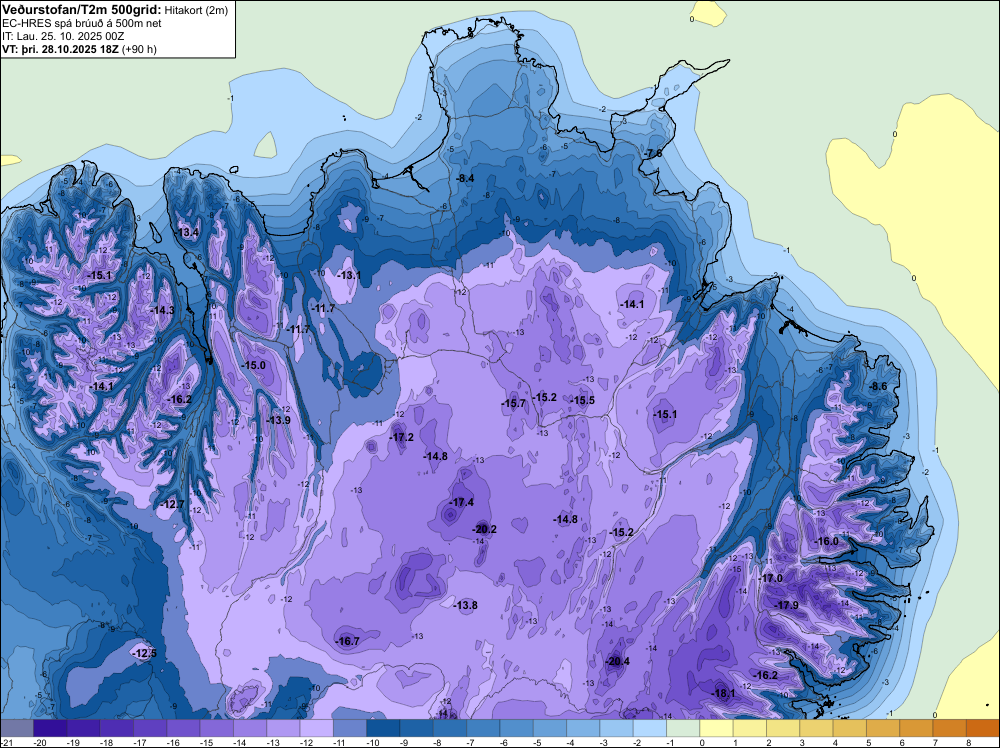The height and width of the screenshot is (748, 1000).
Task: Click the IT: Lau. 25. 10. 2025 00Z line
Action: coord(62,36)
